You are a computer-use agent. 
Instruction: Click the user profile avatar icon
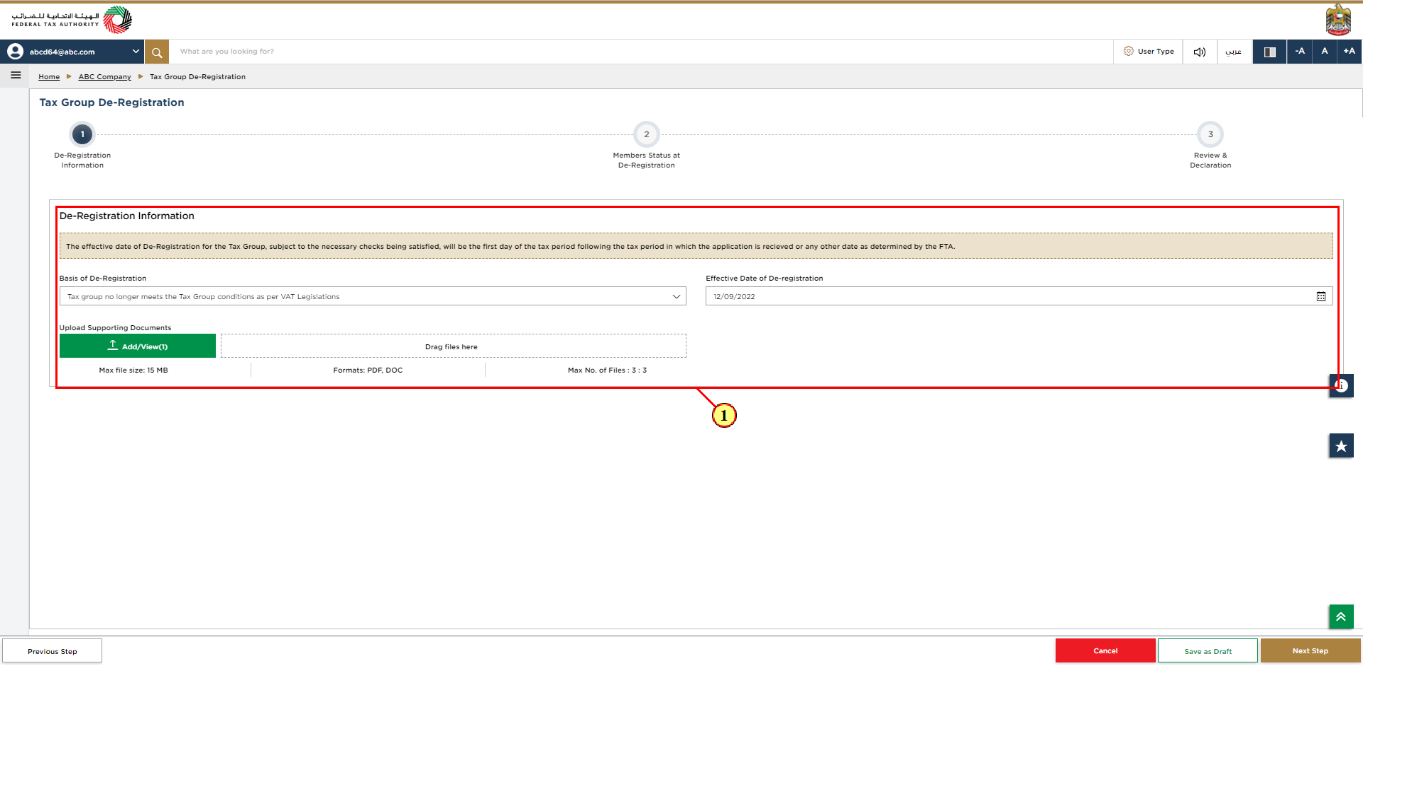(15, 52)
